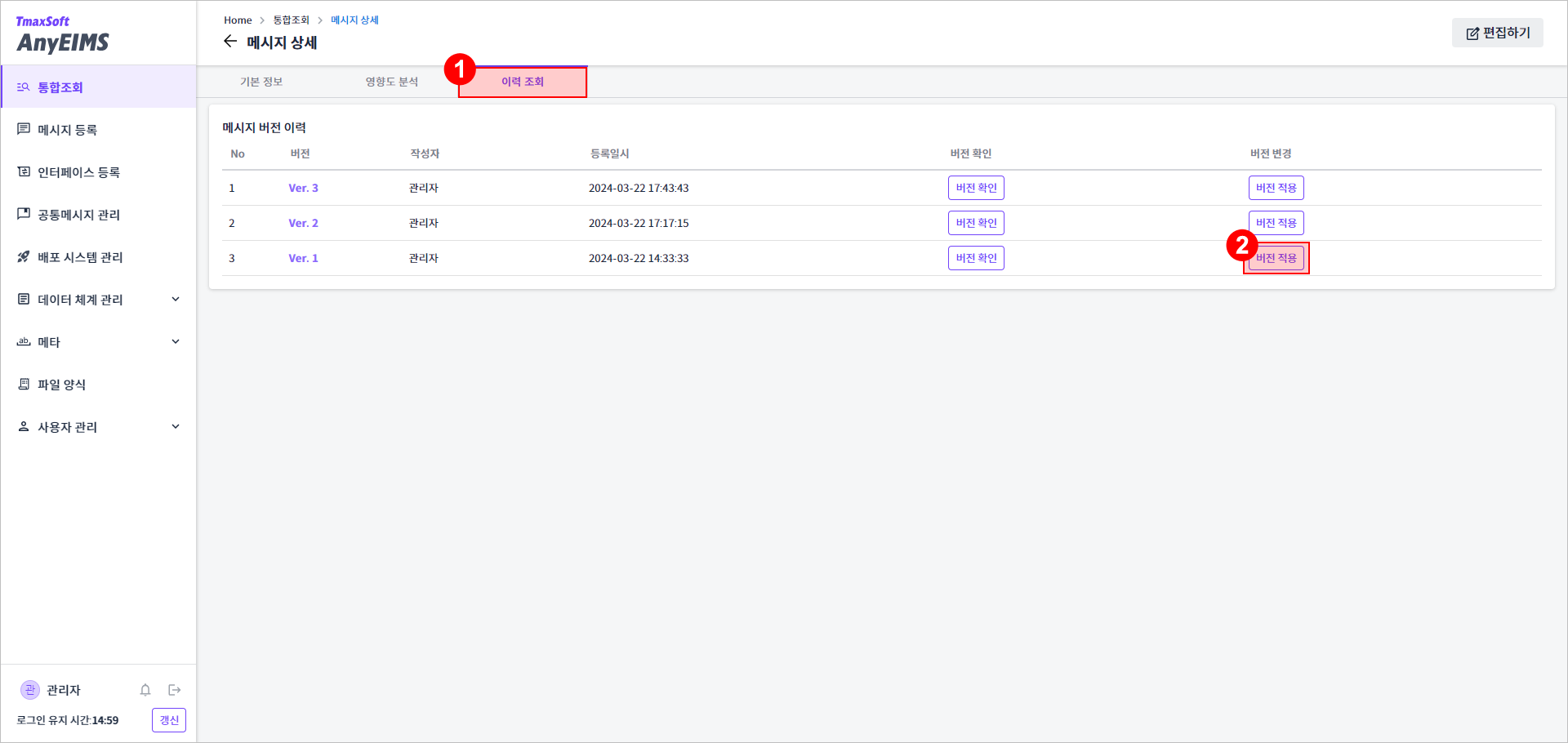The image size is (1568, 743).
Task: Click the back arrow beside 메시지 상세
Action: tap(230, 42)
